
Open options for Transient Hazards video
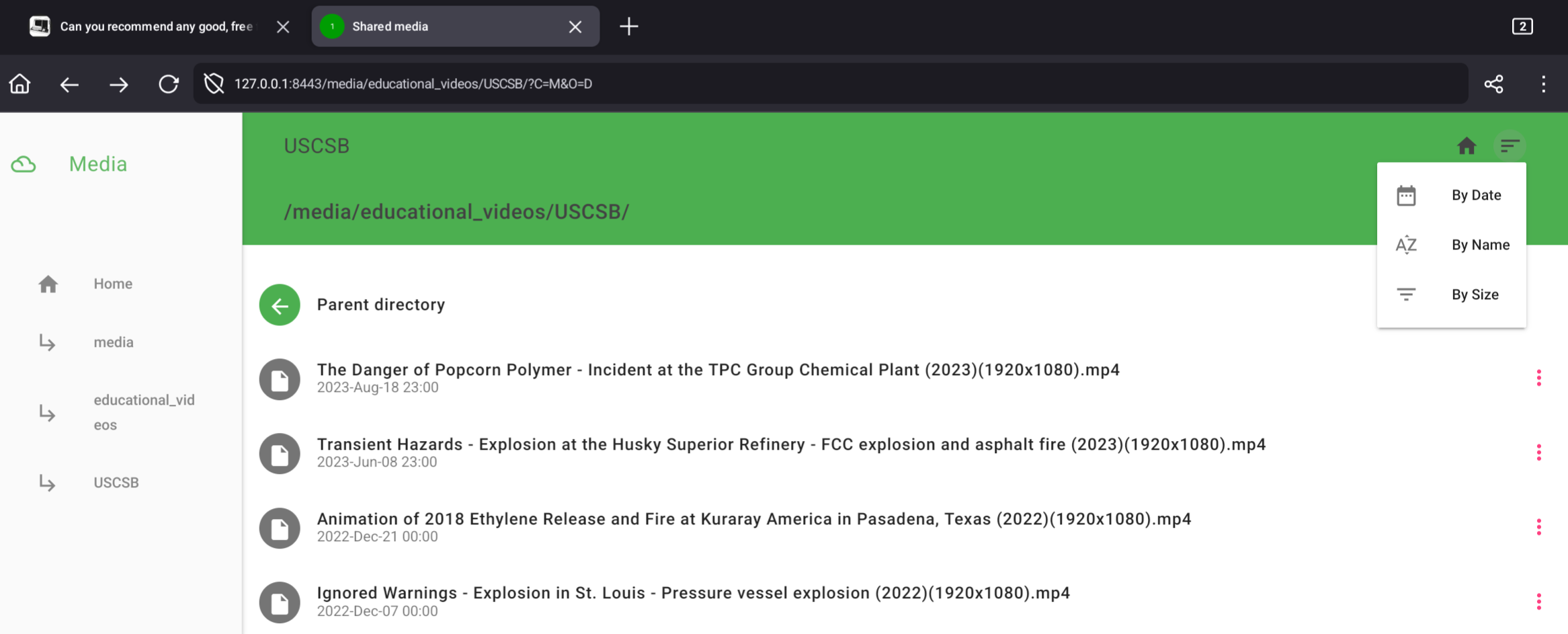1538,452
